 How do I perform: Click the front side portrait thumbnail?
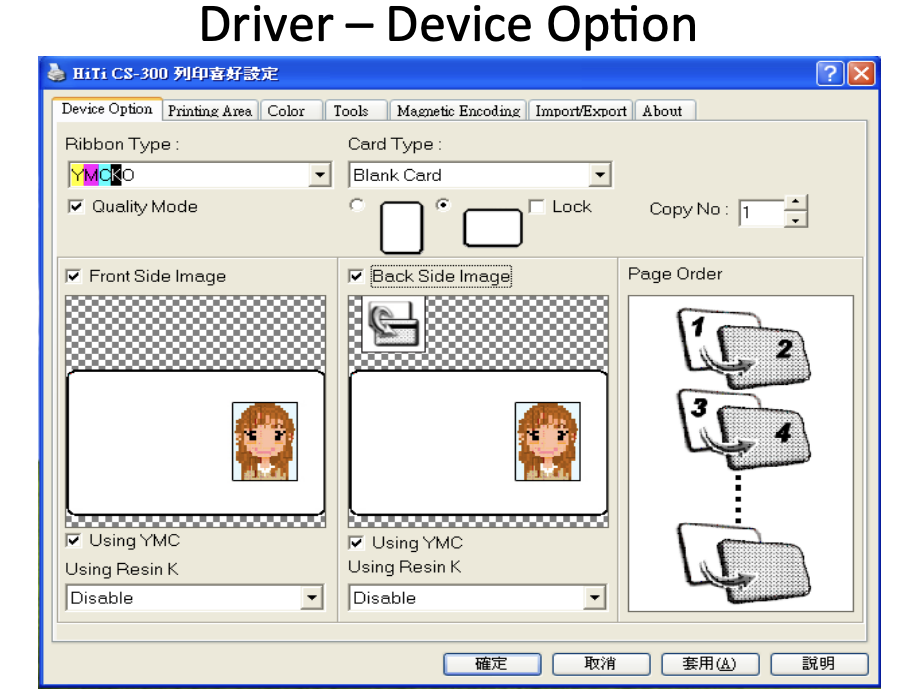tap(265, 441)
